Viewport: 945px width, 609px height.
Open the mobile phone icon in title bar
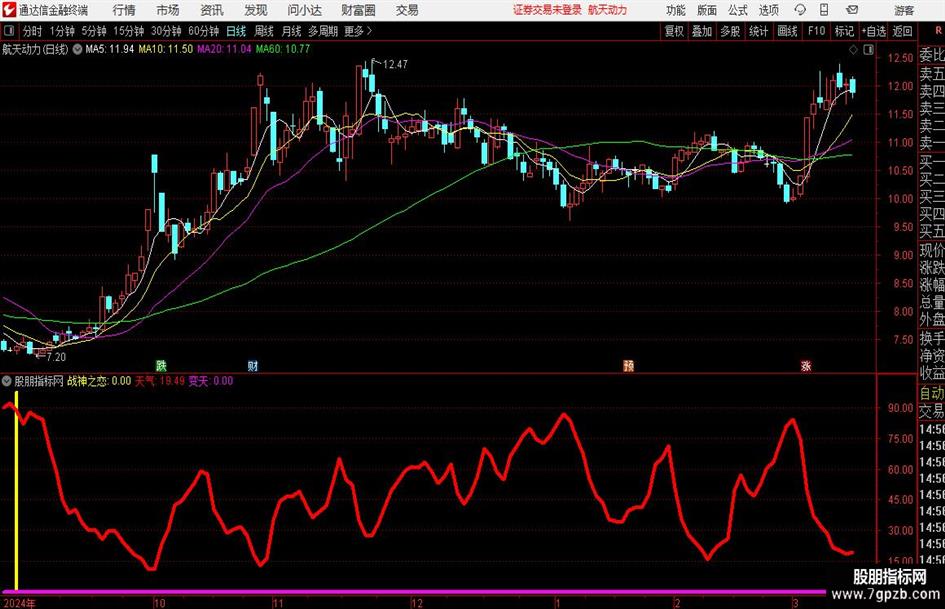point(824,10)
